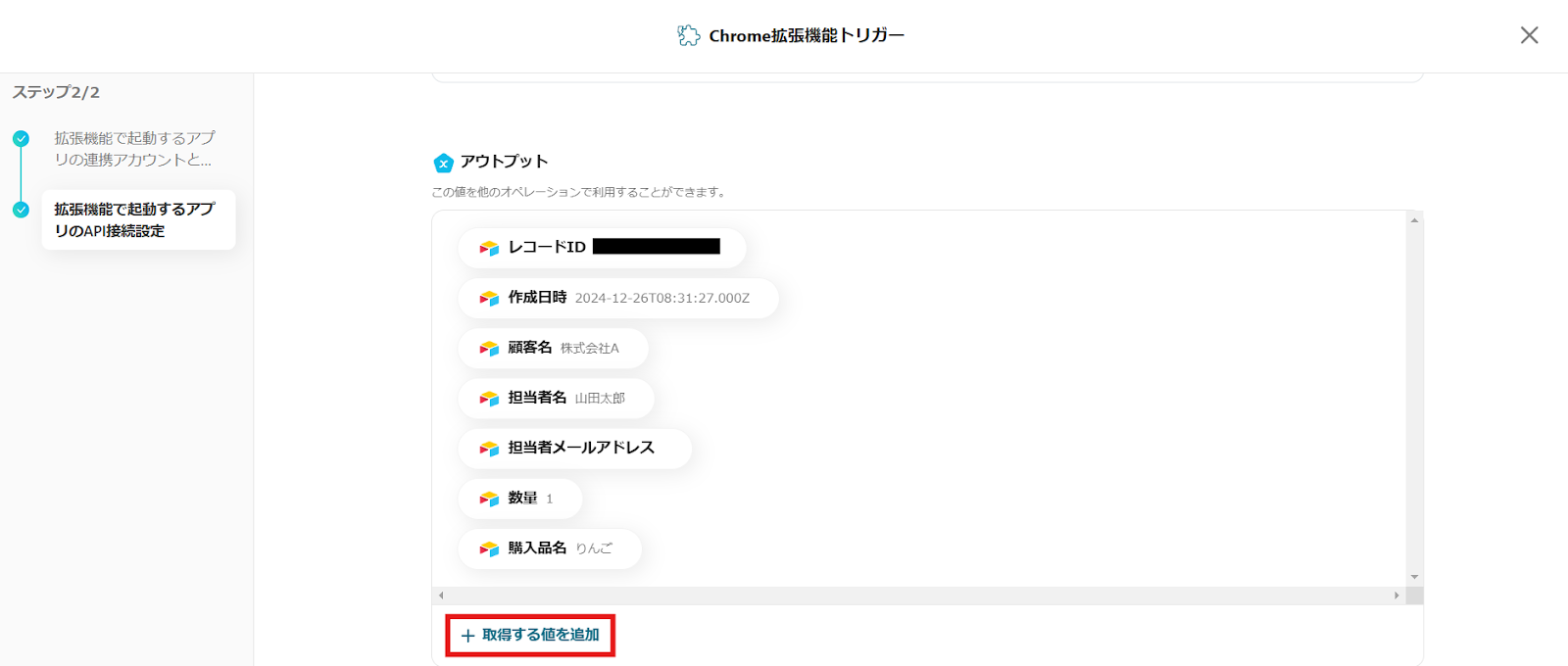Click the Airtable icon beside 顧客名

coord(489,348)
